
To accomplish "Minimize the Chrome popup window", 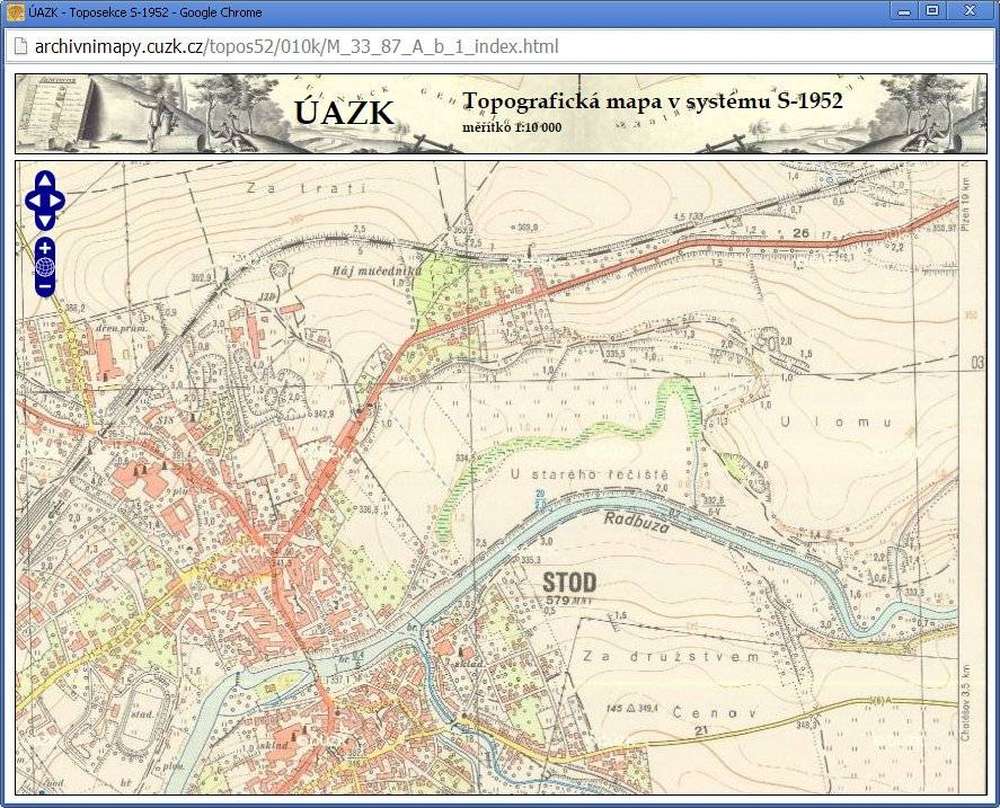I will click(x=904, y=11).
